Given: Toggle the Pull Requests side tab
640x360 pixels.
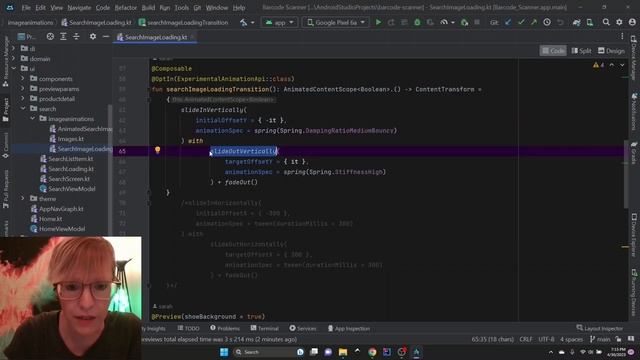Looking at the screenshot, I should click(6, 190).
